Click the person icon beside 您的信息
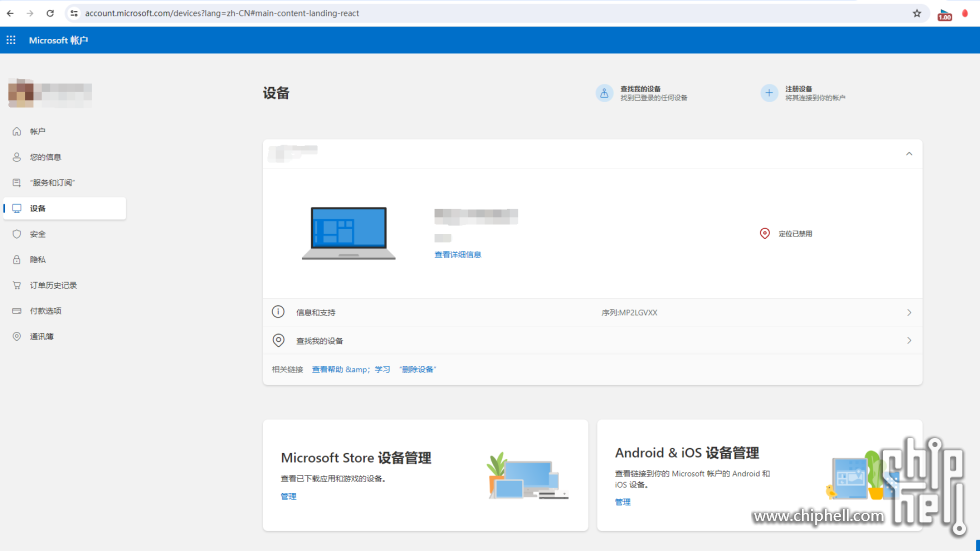Screen dimensions: 980x551 click(17, 157)
